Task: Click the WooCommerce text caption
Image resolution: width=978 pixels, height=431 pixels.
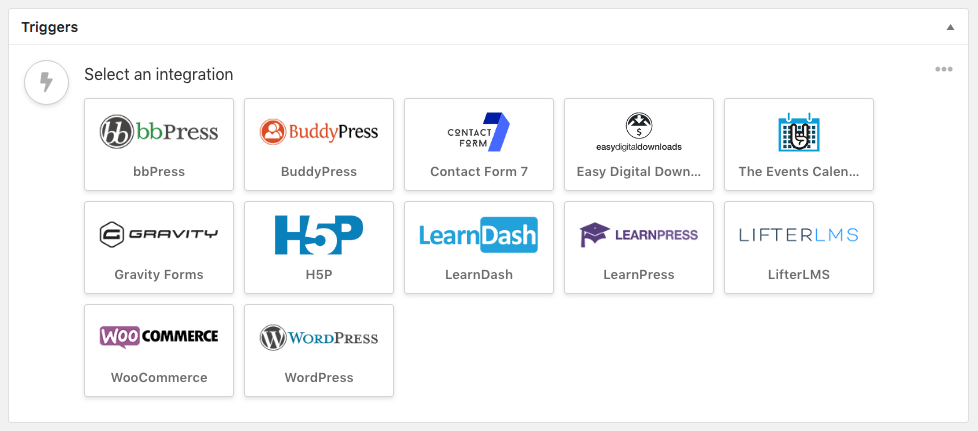Action: (159, 377)
